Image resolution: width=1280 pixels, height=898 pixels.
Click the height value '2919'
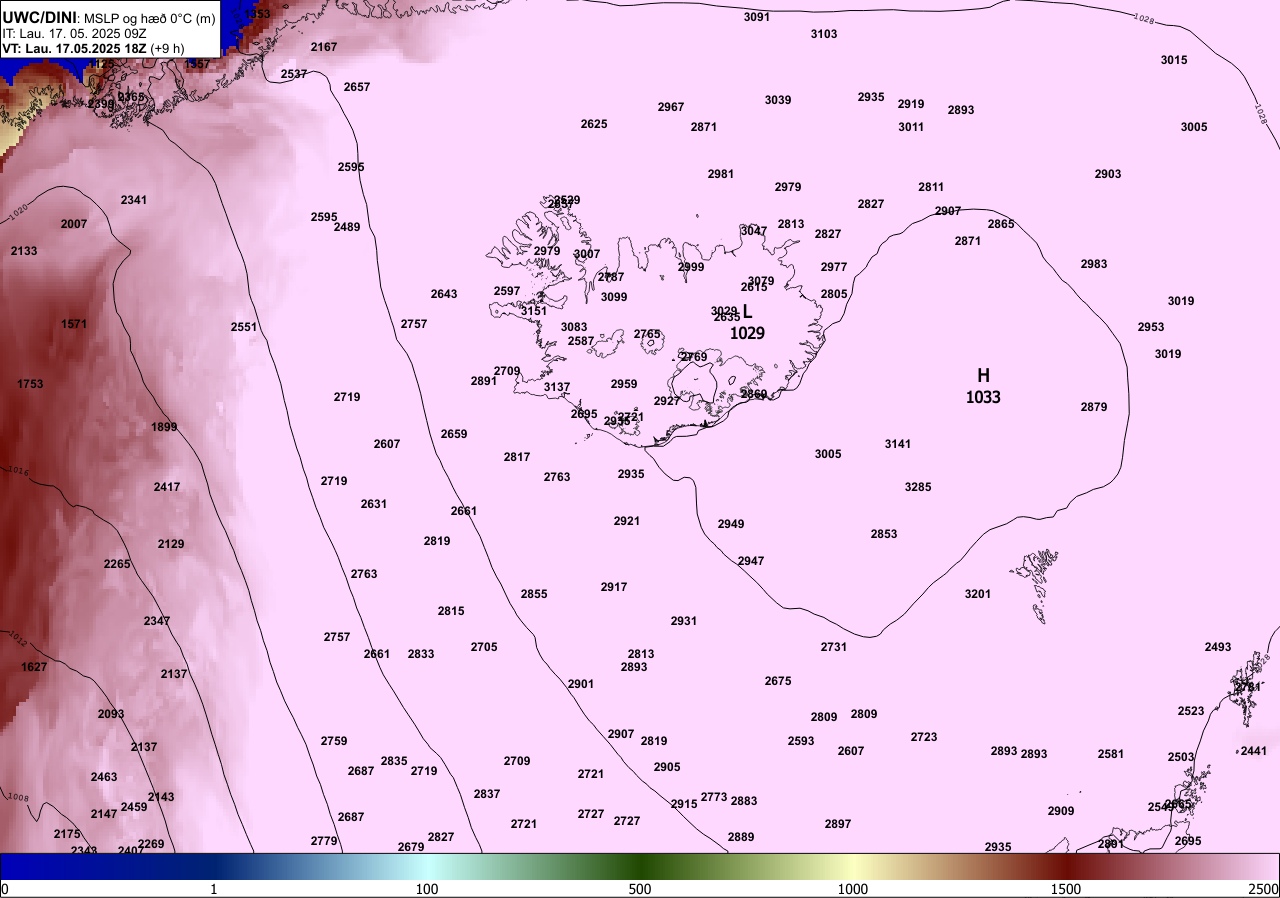click(x=911, y=104)
